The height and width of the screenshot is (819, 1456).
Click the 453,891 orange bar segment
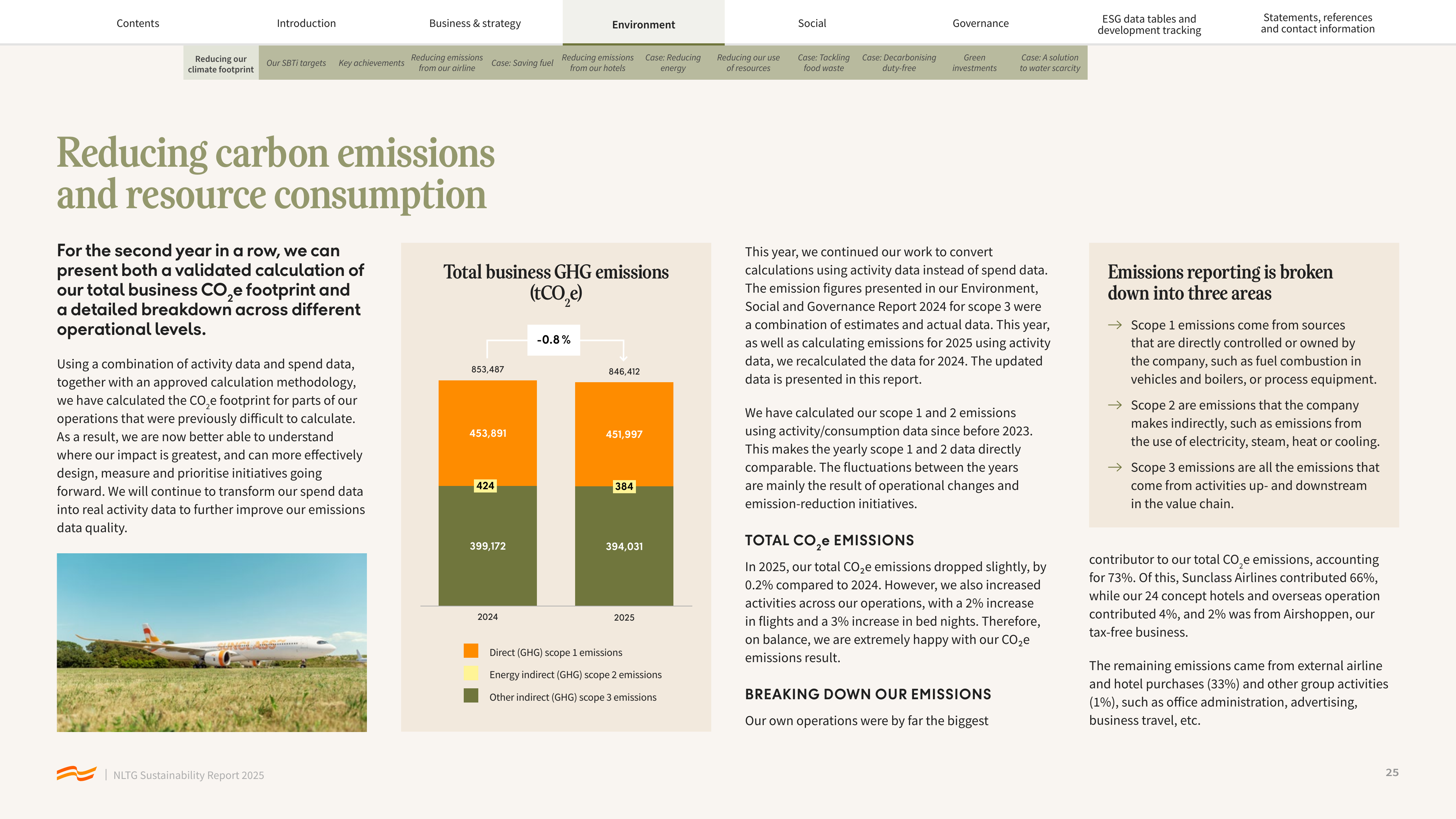[x=488, y=433]
